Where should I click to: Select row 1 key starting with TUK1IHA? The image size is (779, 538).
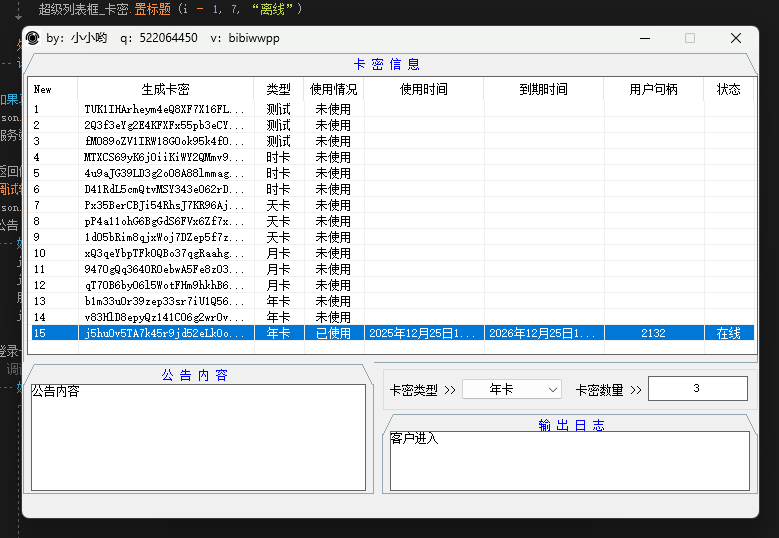coord(164,109)
